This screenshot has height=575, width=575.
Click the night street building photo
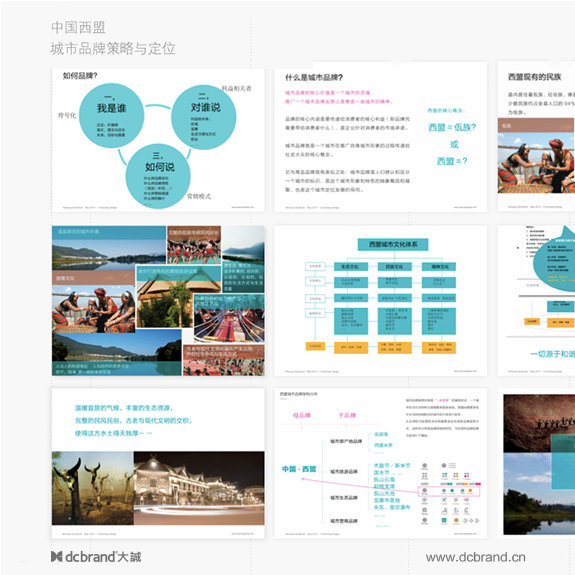point(199,488)
